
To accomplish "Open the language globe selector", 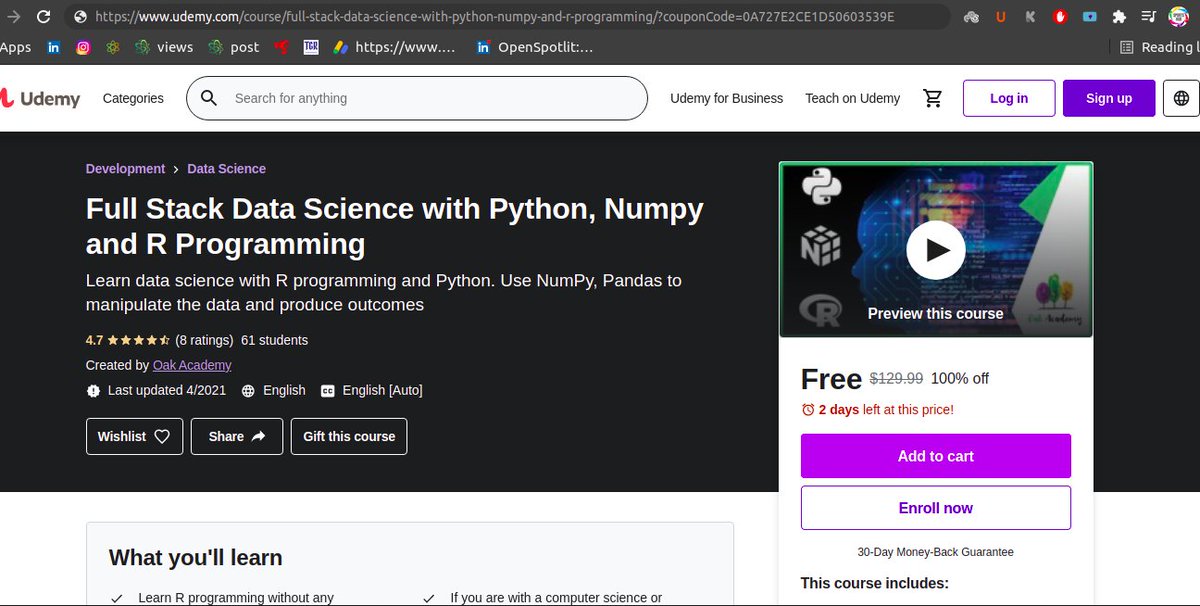I will pos(1182,98).
